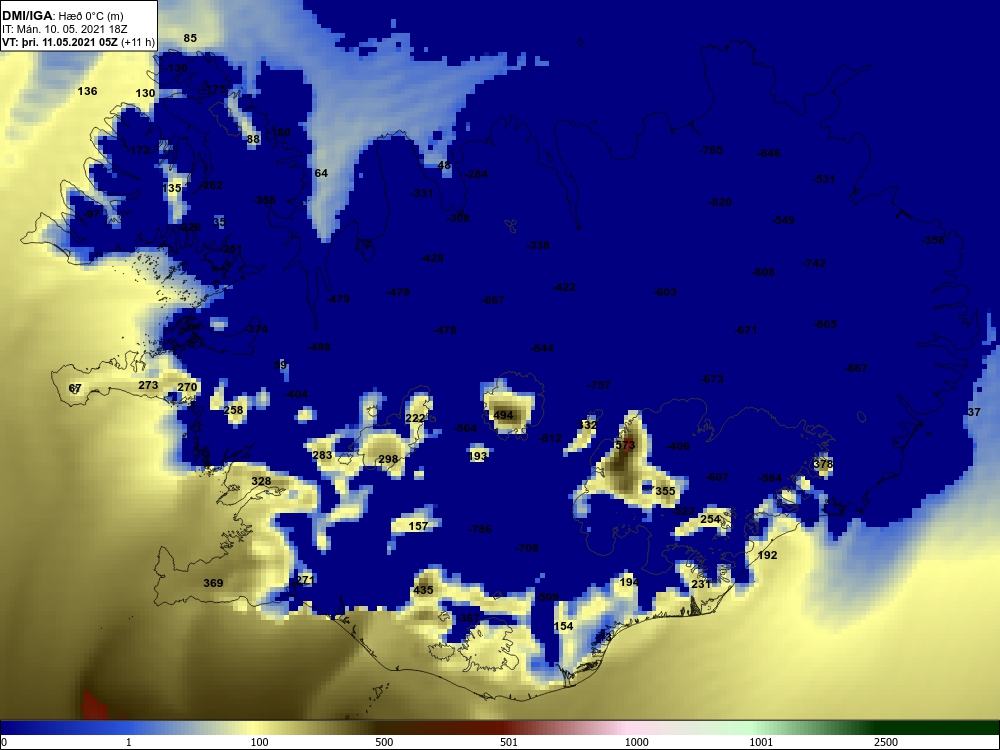Pick the map value 222

click(x=415, y=418)
